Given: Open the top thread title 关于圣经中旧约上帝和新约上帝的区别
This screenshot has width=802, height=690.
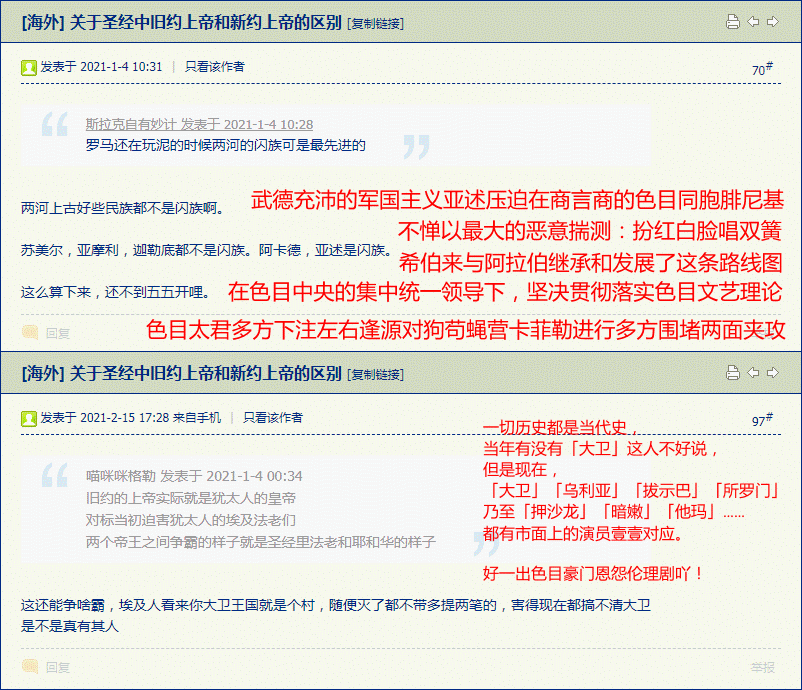Looking at the screenshot, I should tap(205, 23).
